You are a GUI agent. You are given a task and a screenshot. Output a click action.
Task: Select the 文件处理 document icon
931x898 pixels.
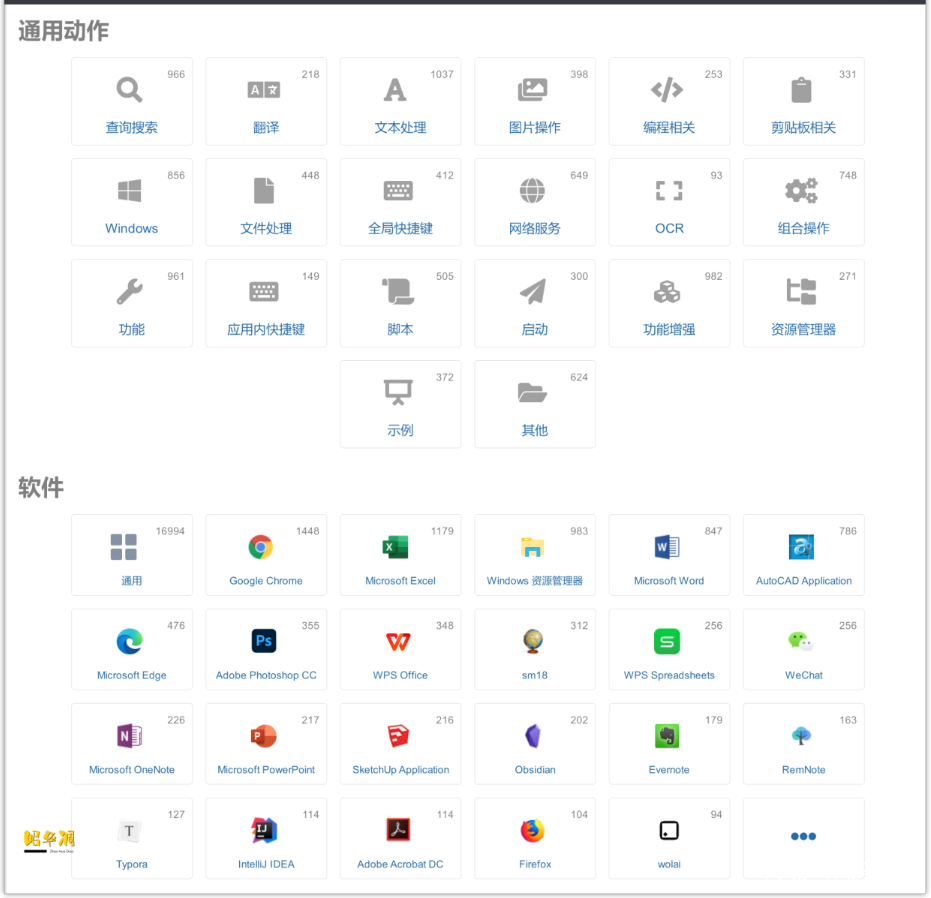(264, 191)
